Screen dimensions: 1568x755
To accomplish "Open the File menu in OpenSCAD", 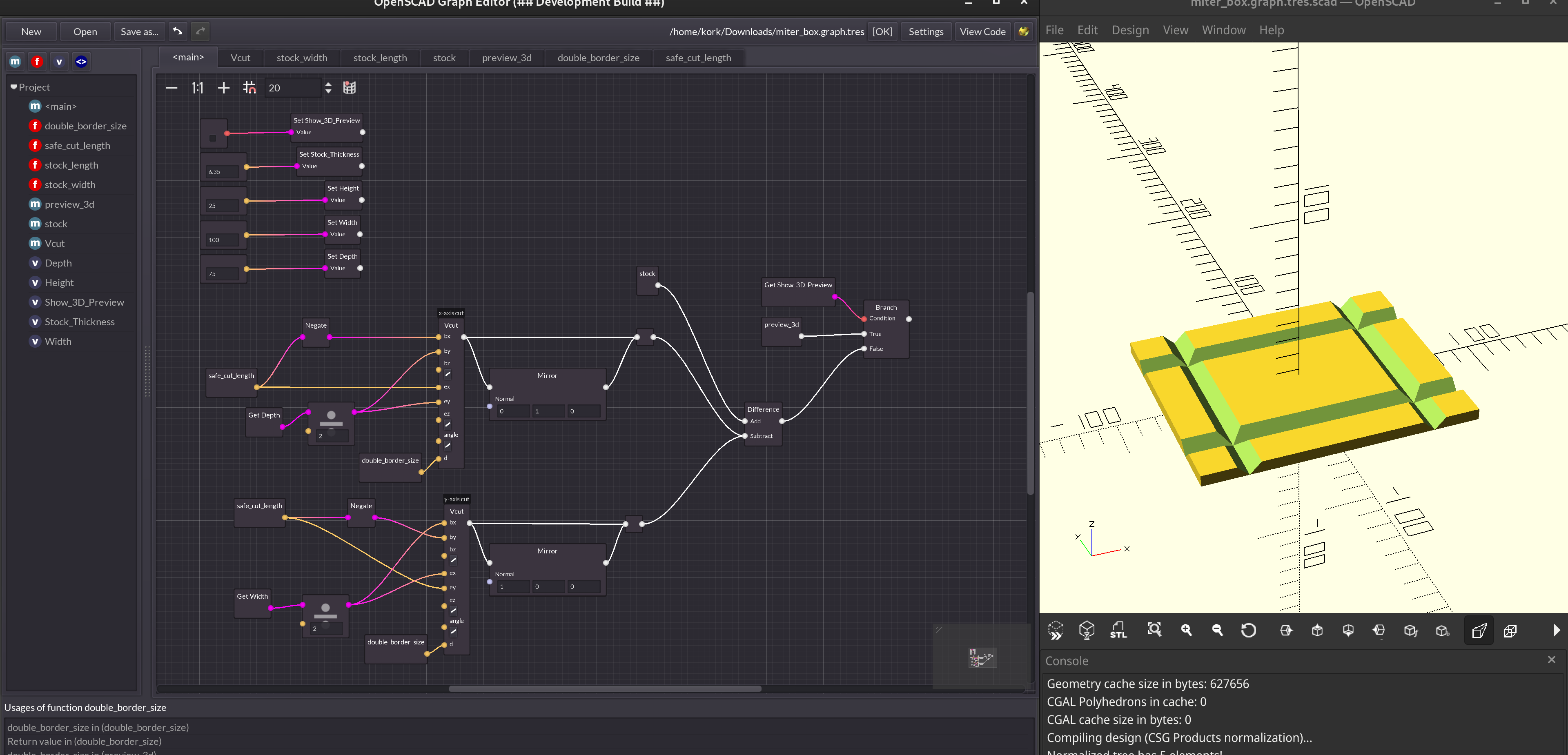I will click(1054, 30).
